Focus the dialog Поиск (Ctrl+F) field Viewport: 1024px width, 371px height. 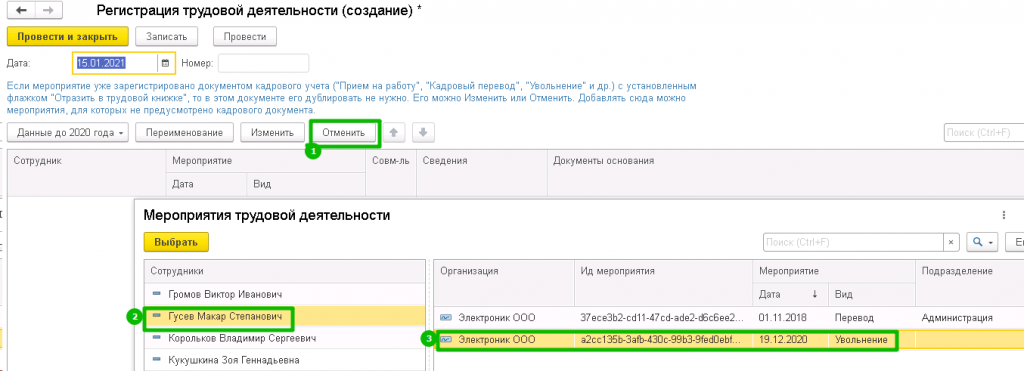click(x=854, y=242)
